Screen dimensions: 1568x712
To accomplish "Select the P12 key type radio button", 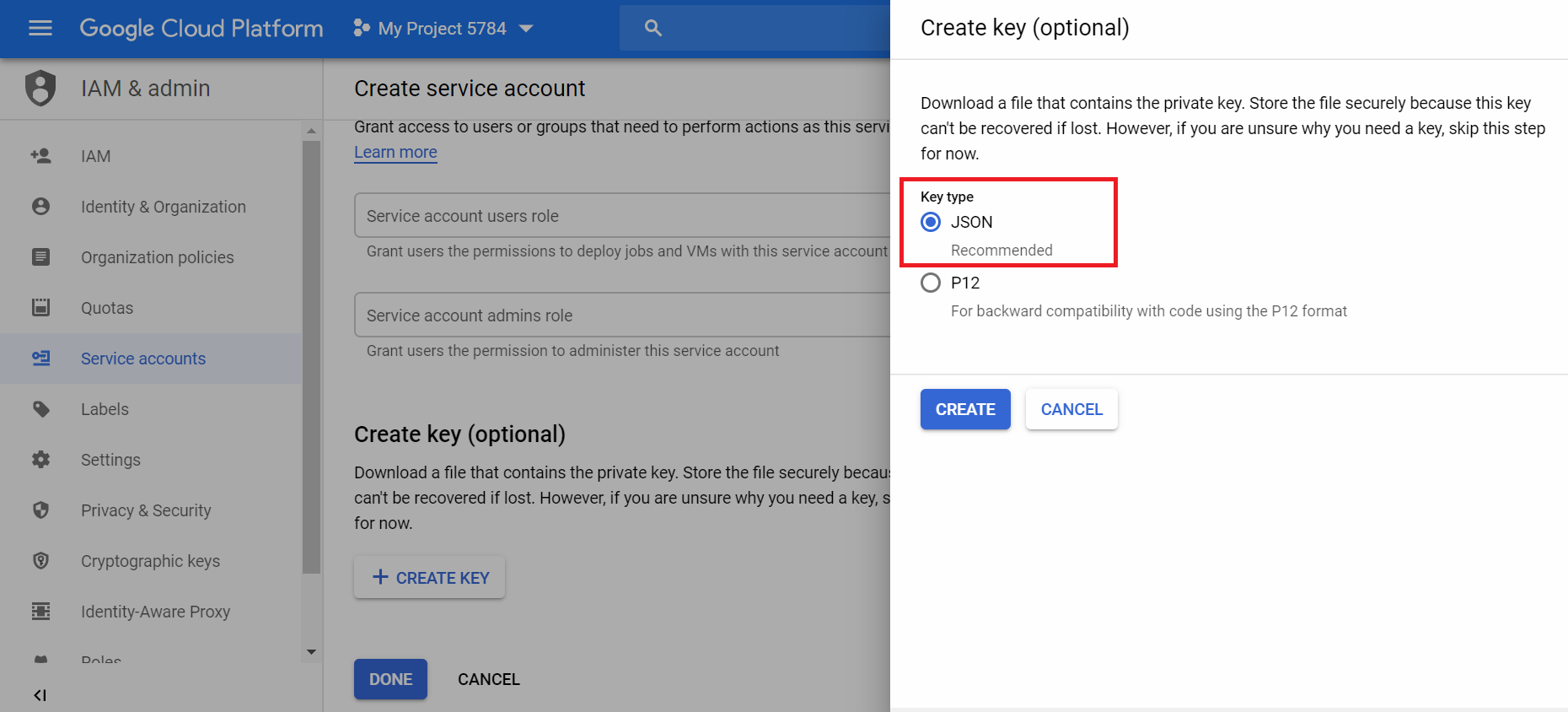I will point(931,283).
